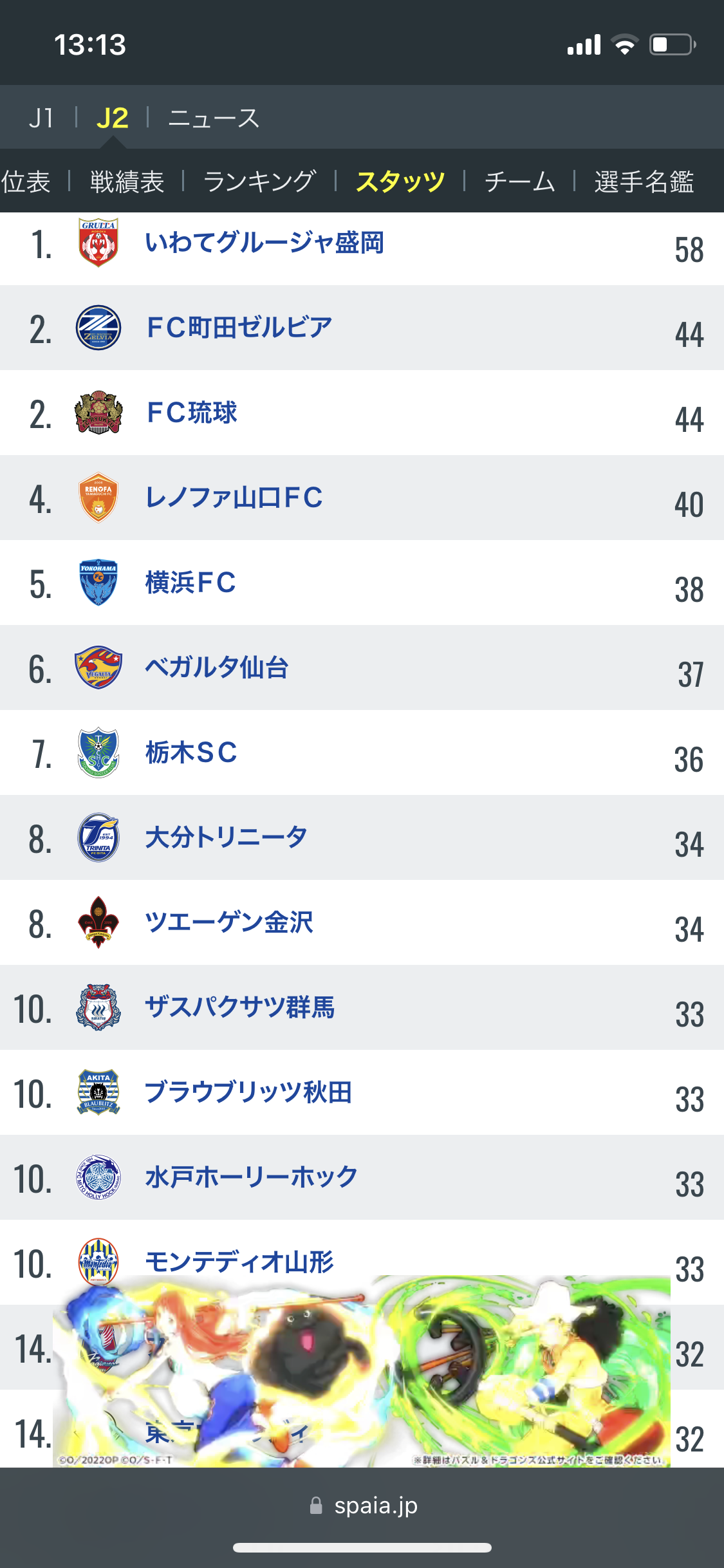The image size is (724, 1568).
Task: Open the ニュース tab
Action: [x=214, y=118]
